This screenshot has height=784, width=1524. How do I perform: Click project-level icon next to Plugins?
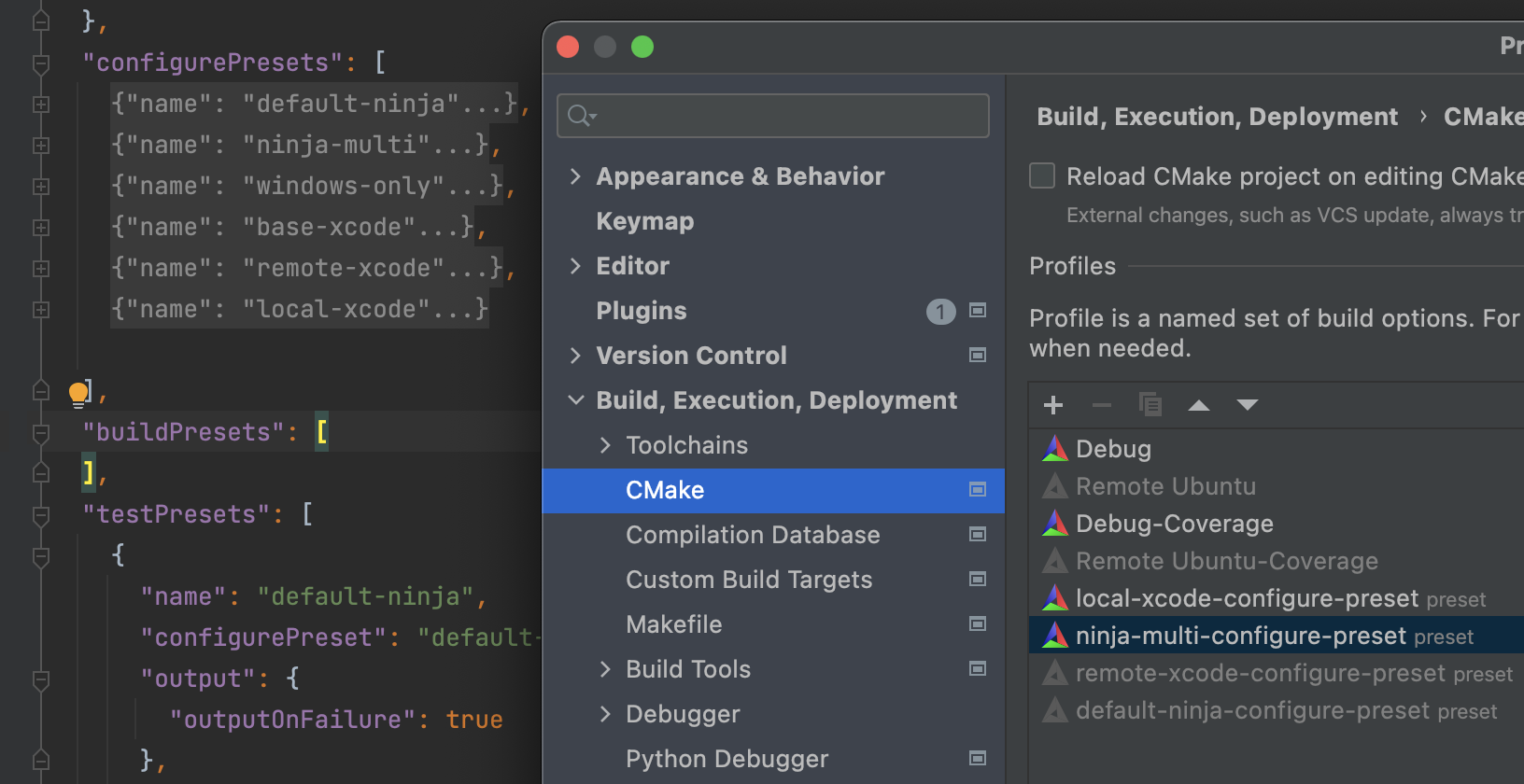pos(978,310)
